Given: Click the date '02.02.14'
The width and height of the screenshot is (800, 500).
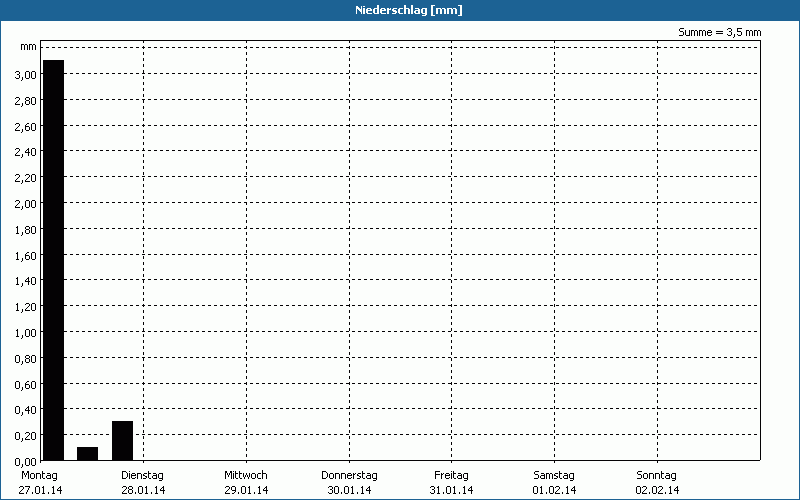Looking at the screenshot, I should (x=658, y=490).
